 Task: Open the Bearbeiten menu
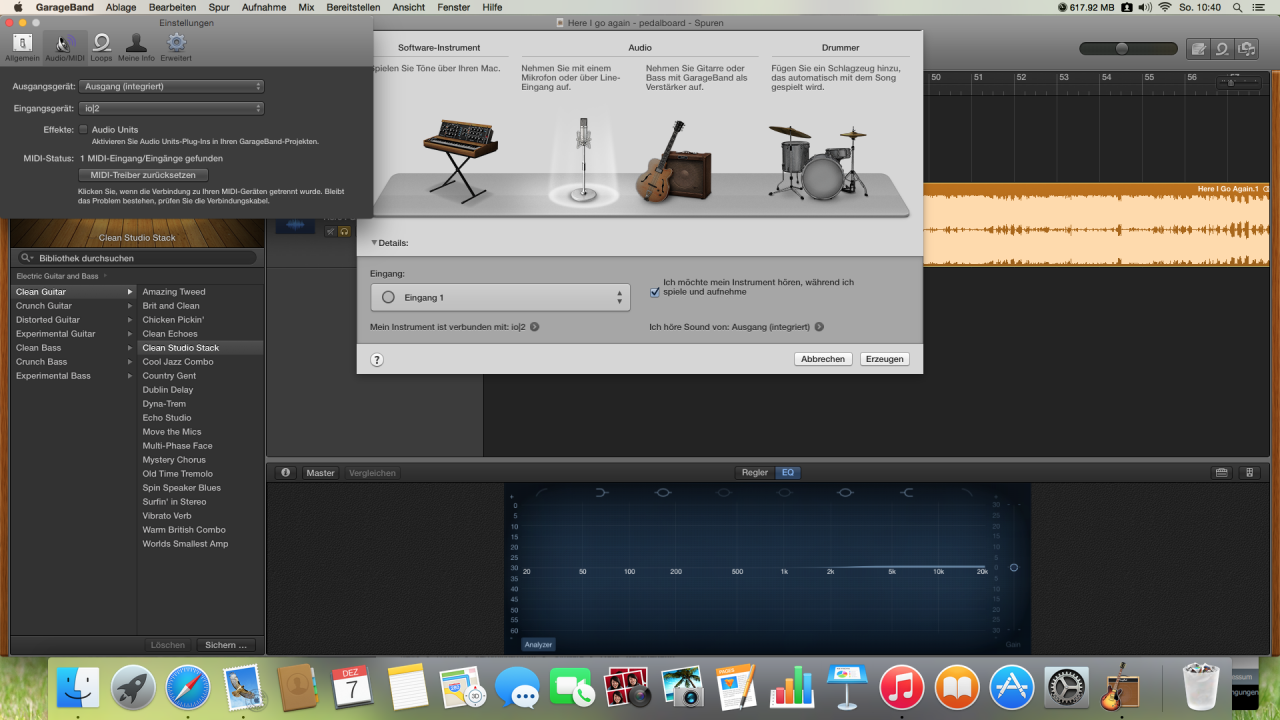pyautogui.click(x=173, y=7)
